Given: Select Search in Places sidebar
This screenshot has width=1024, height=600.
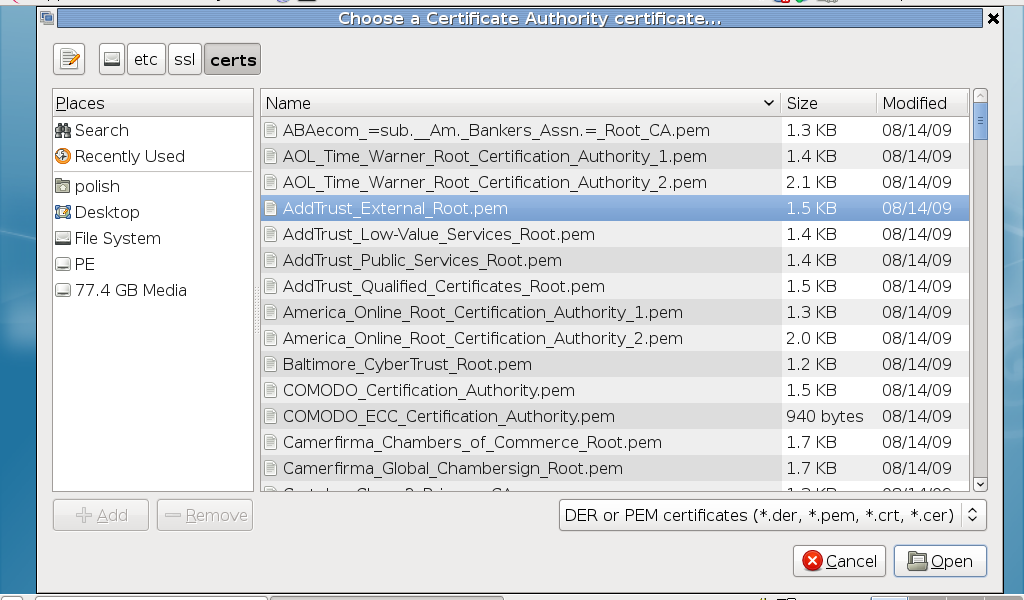Looking at the screenshot, I should 101,130.
